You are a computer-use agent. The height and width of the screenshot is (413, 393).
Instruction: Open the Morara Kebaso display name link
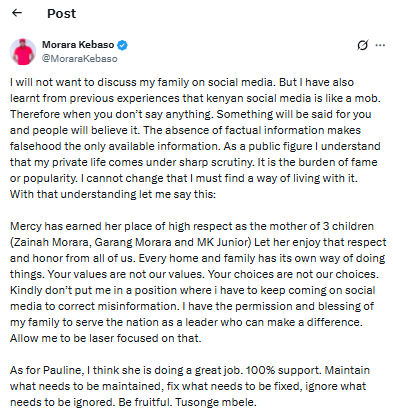pos(78,45)
